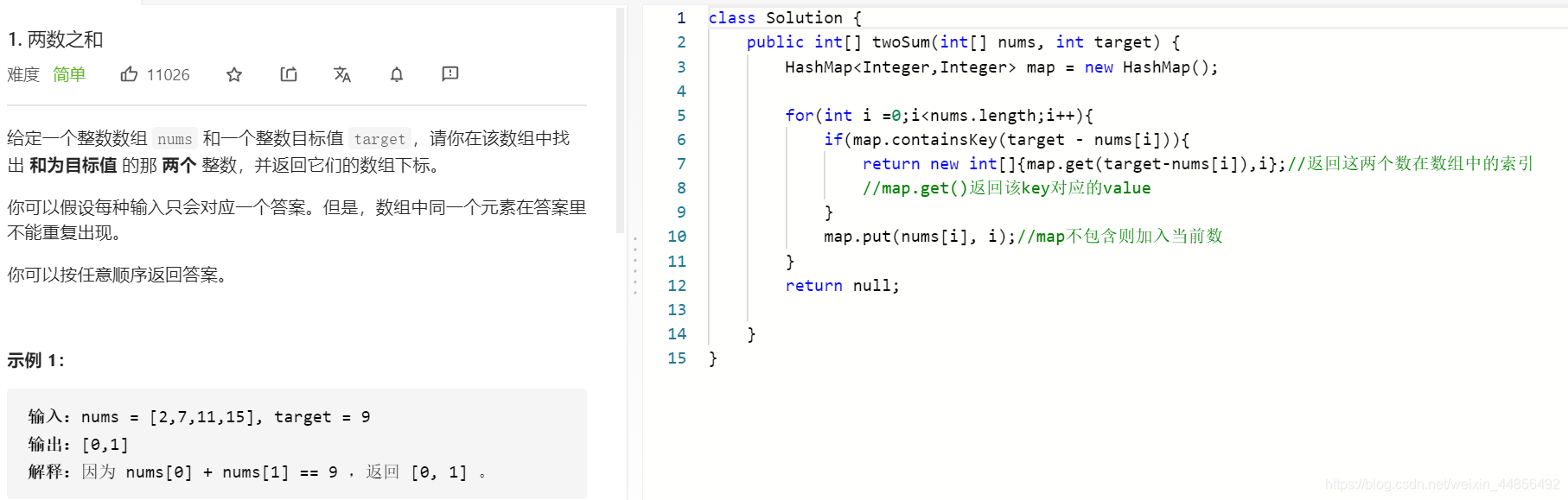Click the return null; code line
The width and height of the screenshot is (1568, 500).
pyautogui.click(x=842, y=286)
